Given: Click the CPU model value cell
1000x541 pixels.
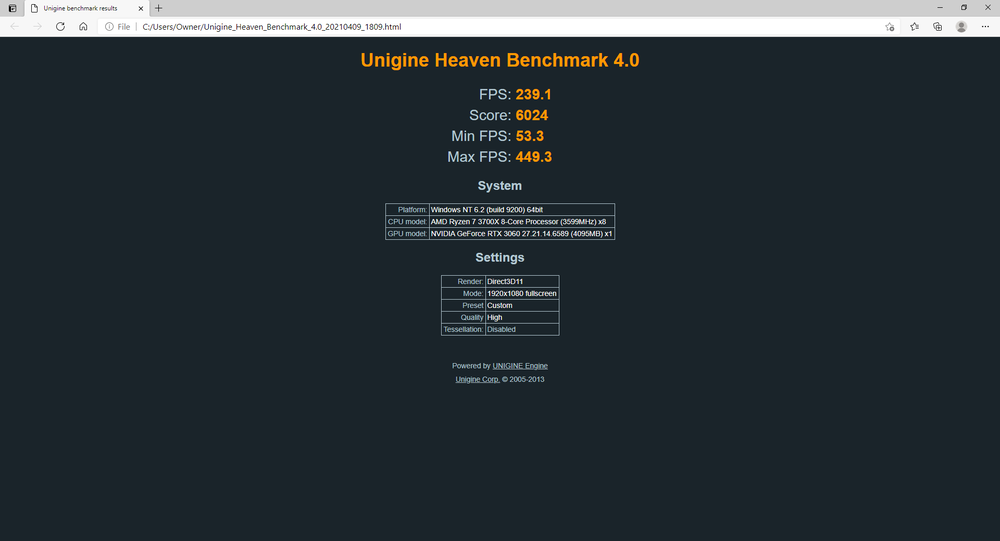Looking at the screenshot, I should [518, 222].
